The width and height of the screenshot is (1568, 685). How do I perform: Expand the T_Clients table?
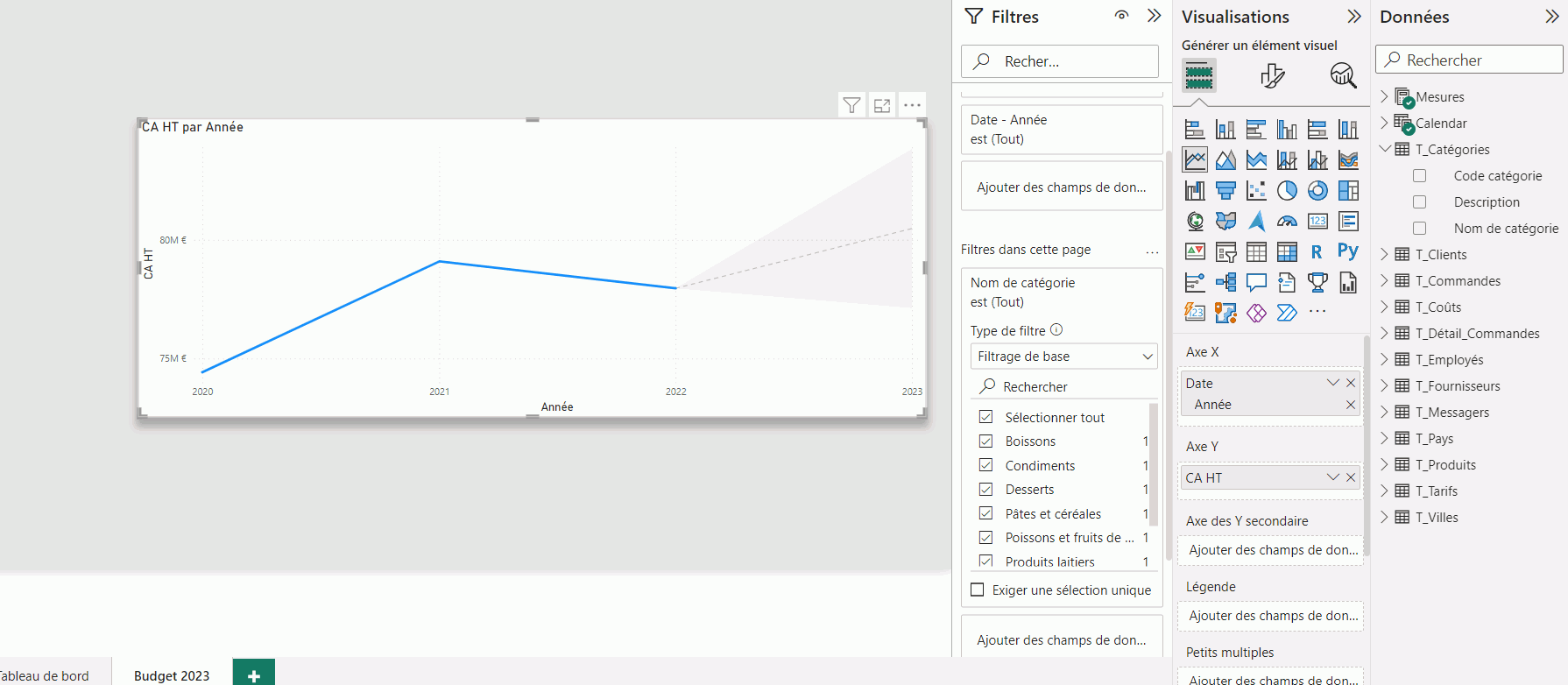pos(1384,255)
